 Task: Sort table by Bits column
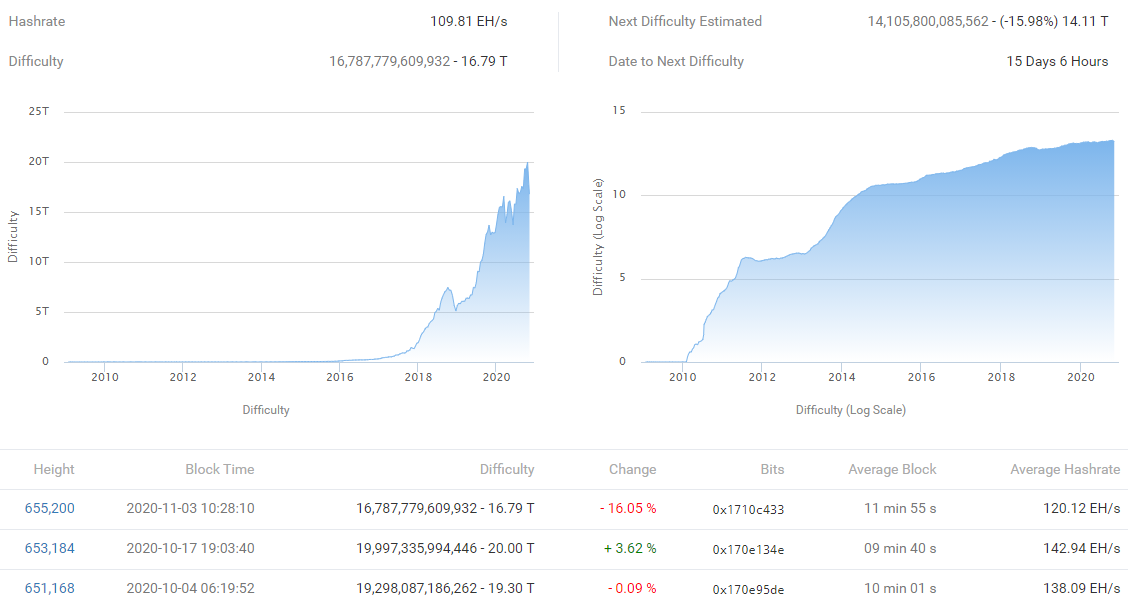(770, 469)
